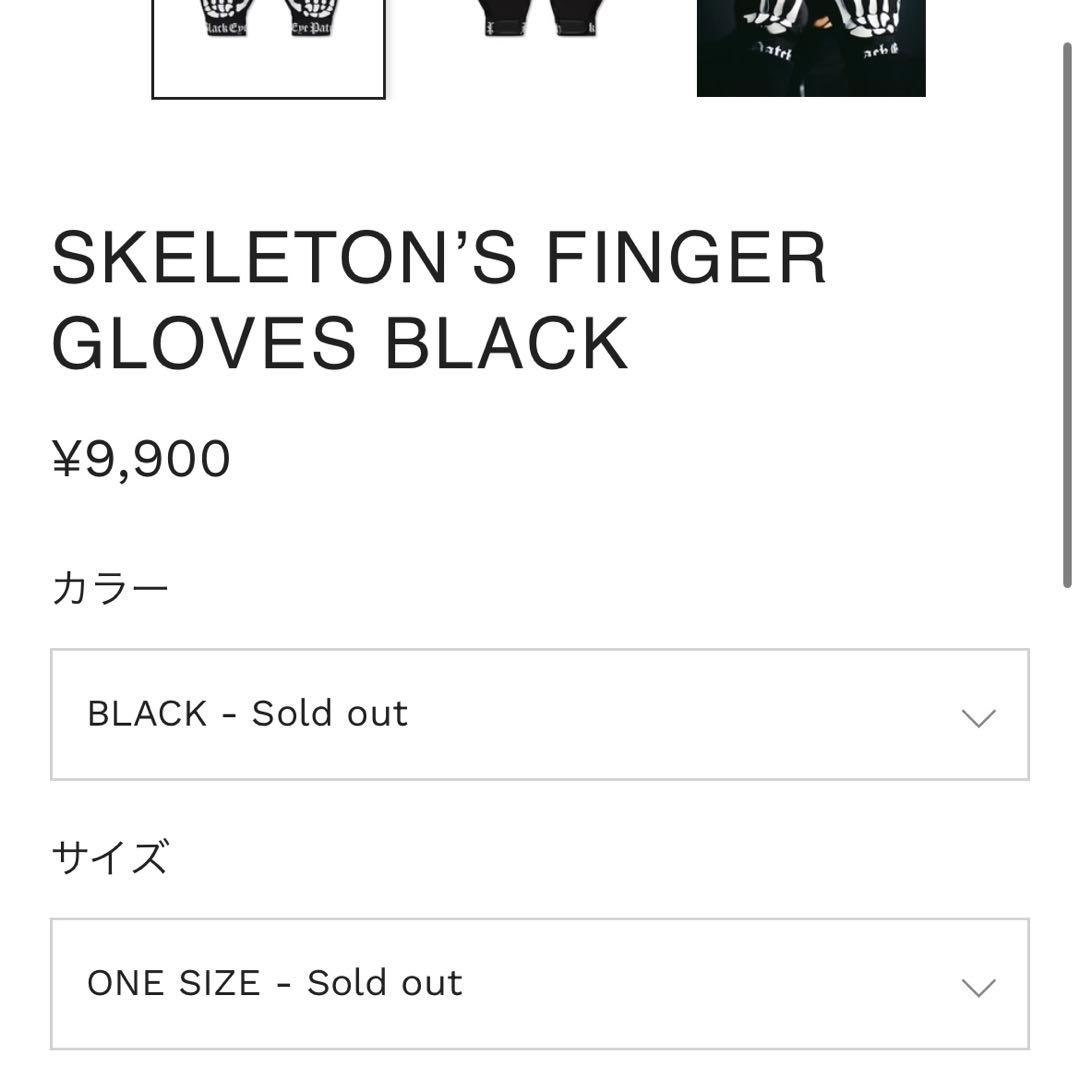Expand the サイズ size selector
The width and height of the screenshot is (1080, 1080).
(540, 984)
